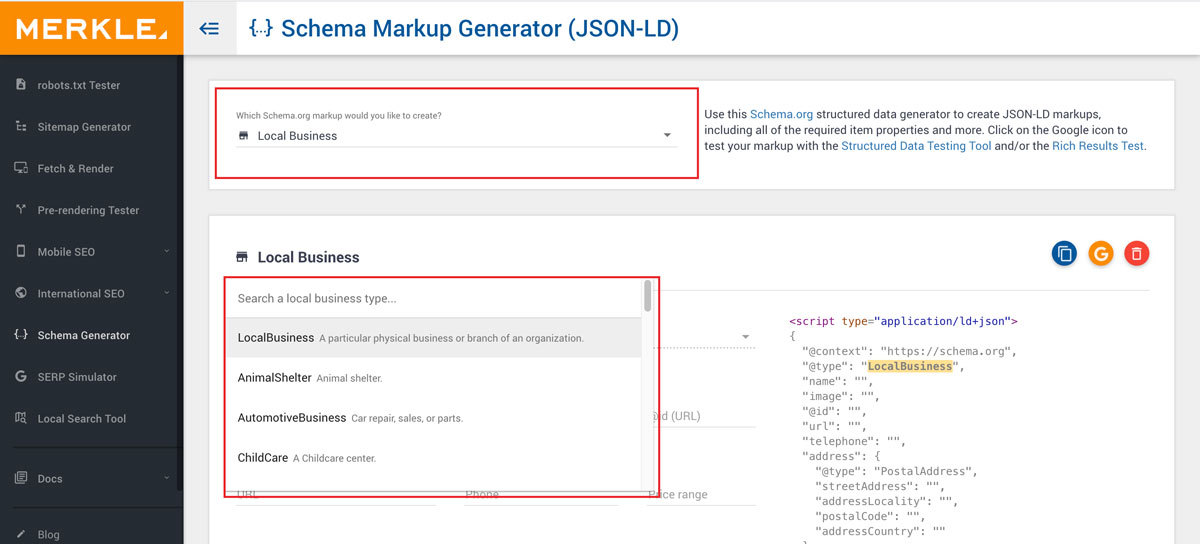This screenshot has height=544, width=1200.
Task: Open the SERP Simulator menu item
Action: click(77, 377)
